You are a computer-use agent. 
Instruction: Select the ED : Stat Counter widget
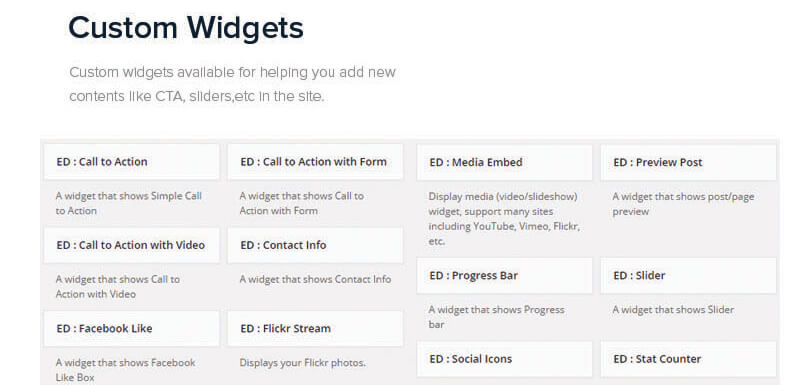click(688, 359)
